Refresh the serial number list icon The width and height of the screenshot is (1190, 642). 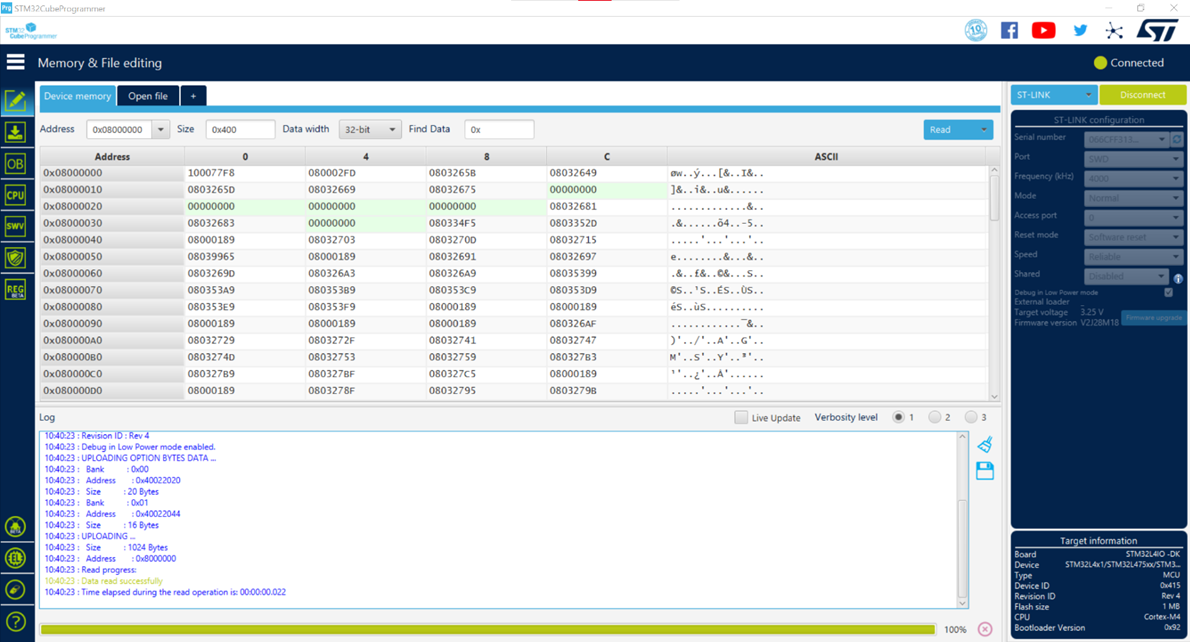[1177, 140]
